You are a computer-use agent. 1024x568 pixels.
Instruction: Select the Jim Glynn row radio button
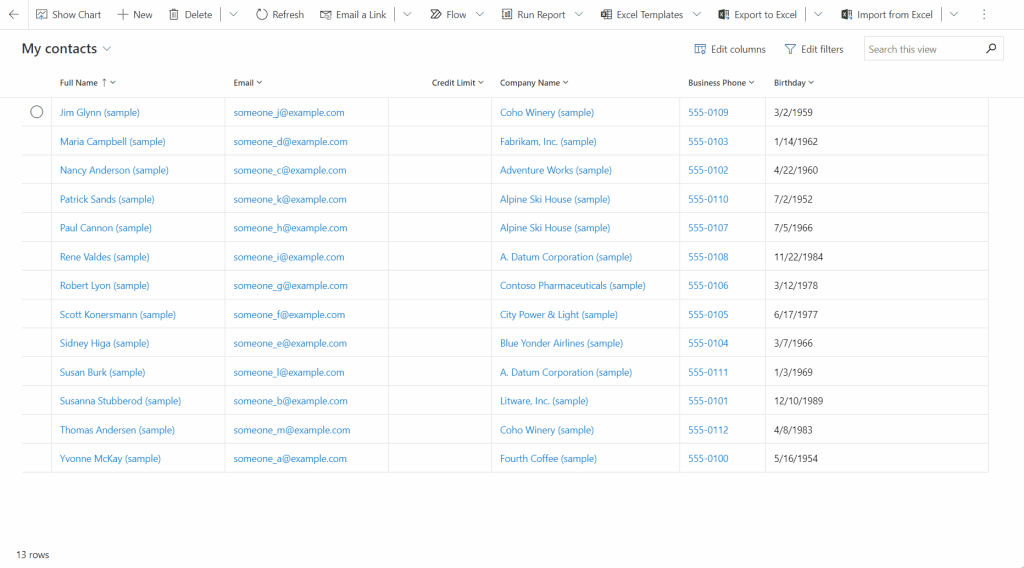[x=37, y=112]
